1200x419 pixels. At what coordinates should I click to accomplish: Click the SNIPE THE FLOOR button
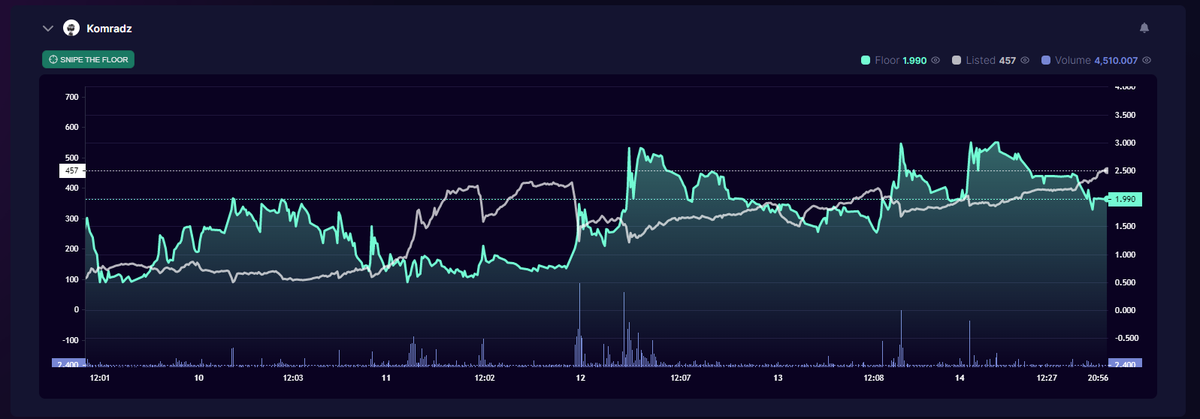point(88,60)
